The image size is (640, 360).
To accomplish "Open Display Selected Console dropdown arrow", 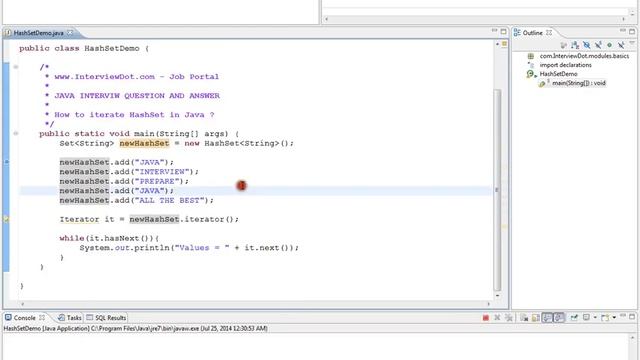I will tap(595, 318).
